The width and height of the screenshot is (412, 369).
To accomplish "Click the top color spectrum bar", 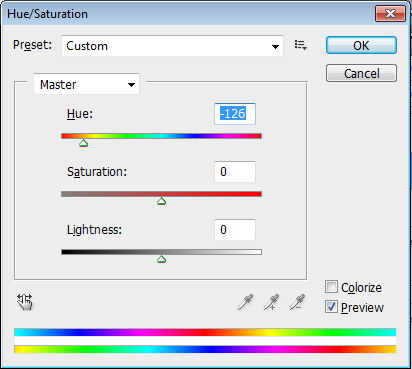I will coord(205,332).
